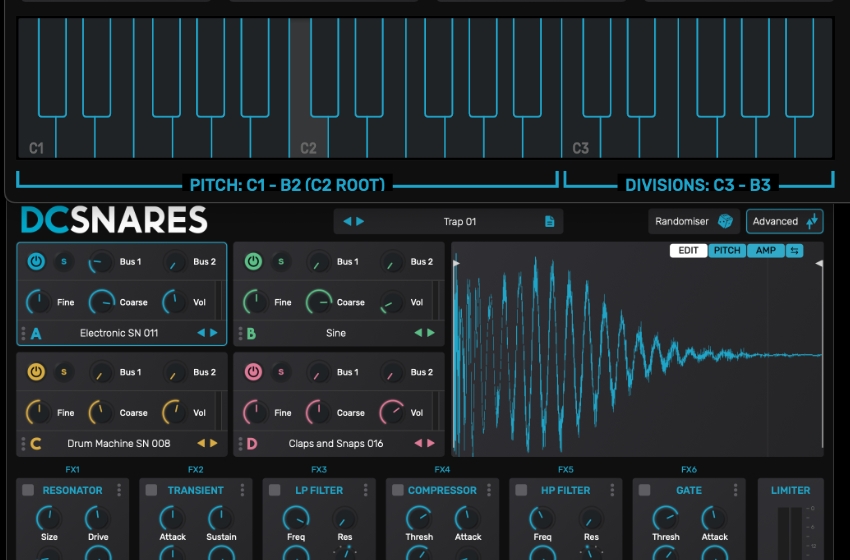850x560 pixels.
Task: Open HP Filter module options menu
Action: click(x=613, y=490)
